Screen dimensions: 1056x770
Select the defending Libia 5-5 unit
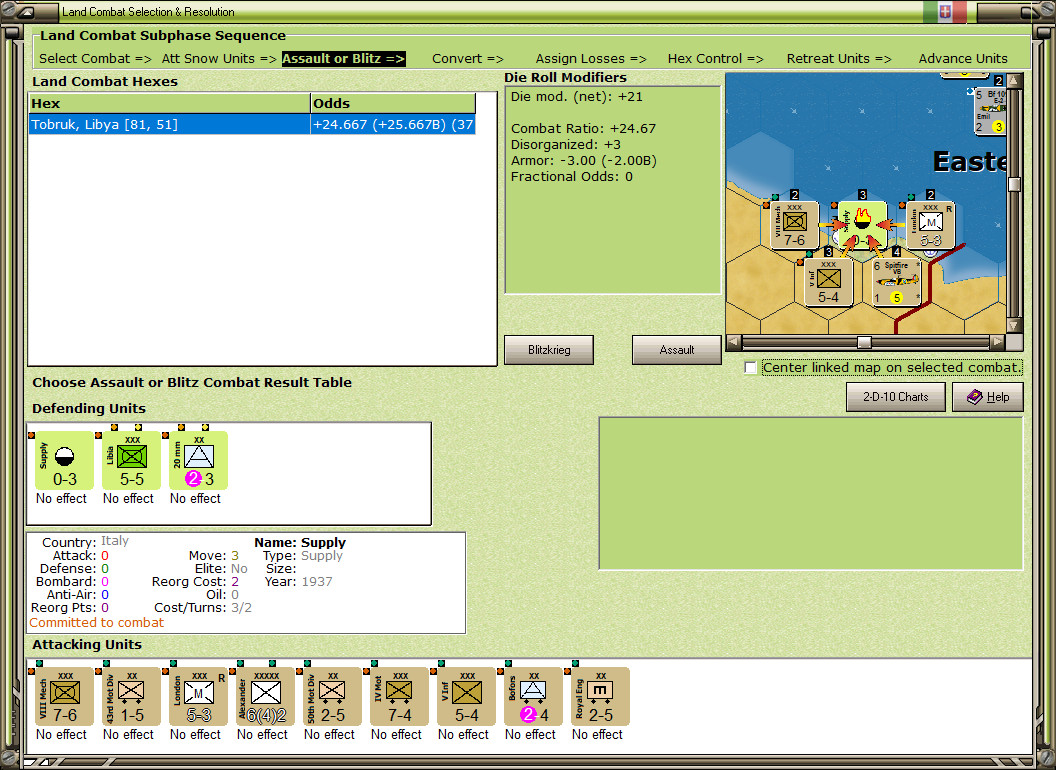click(131, 461)
